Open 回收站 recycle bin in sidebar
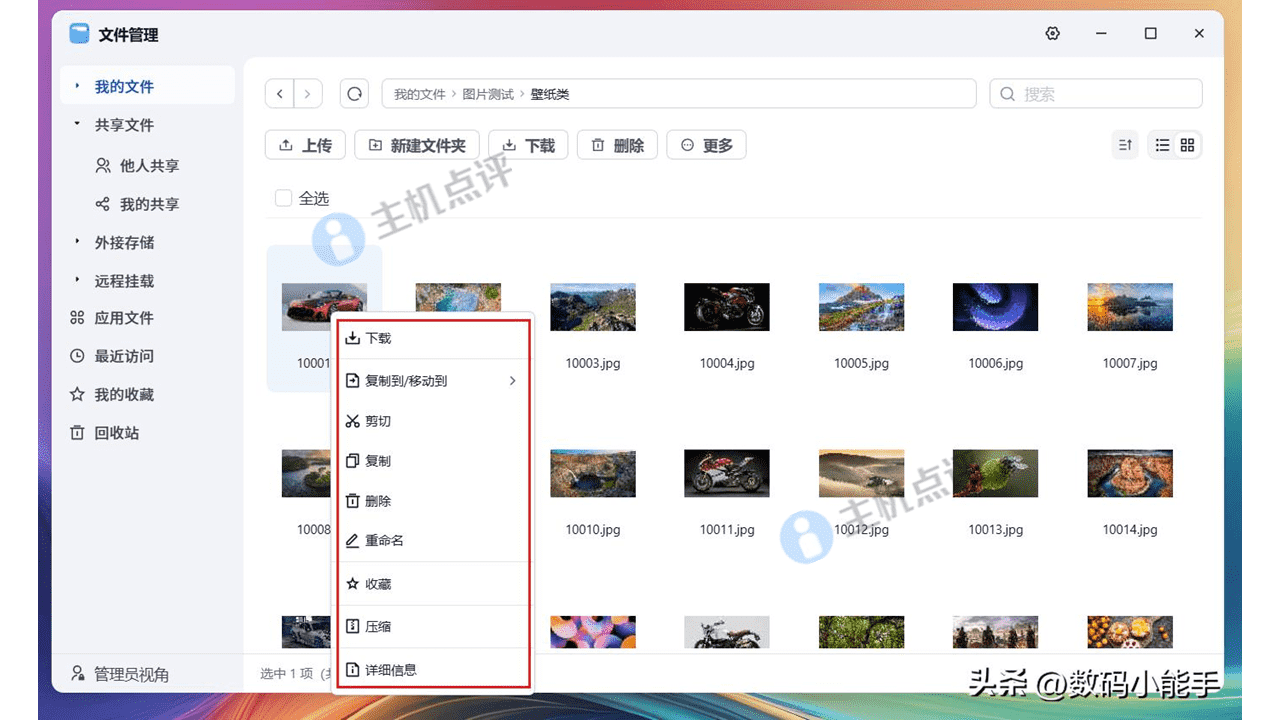 click(x=116, y=433)
